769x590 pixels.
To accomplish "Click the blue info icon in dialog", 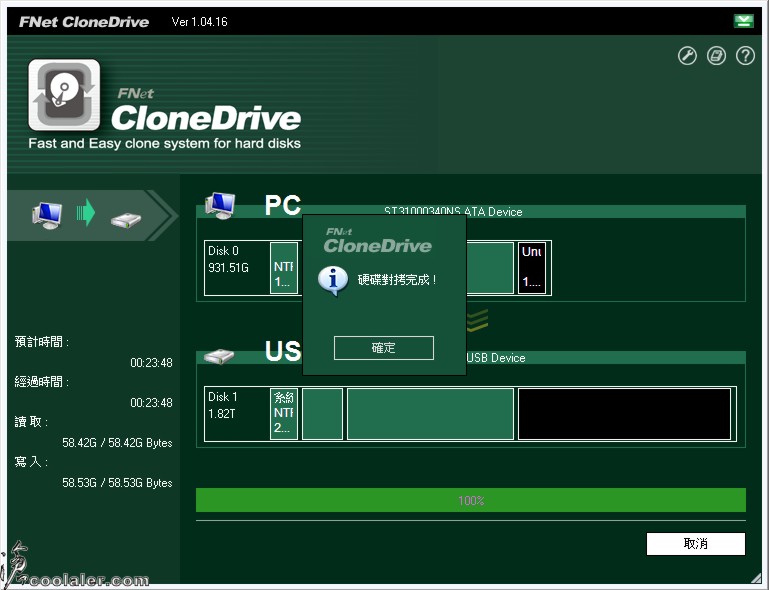I will point(333,281).
